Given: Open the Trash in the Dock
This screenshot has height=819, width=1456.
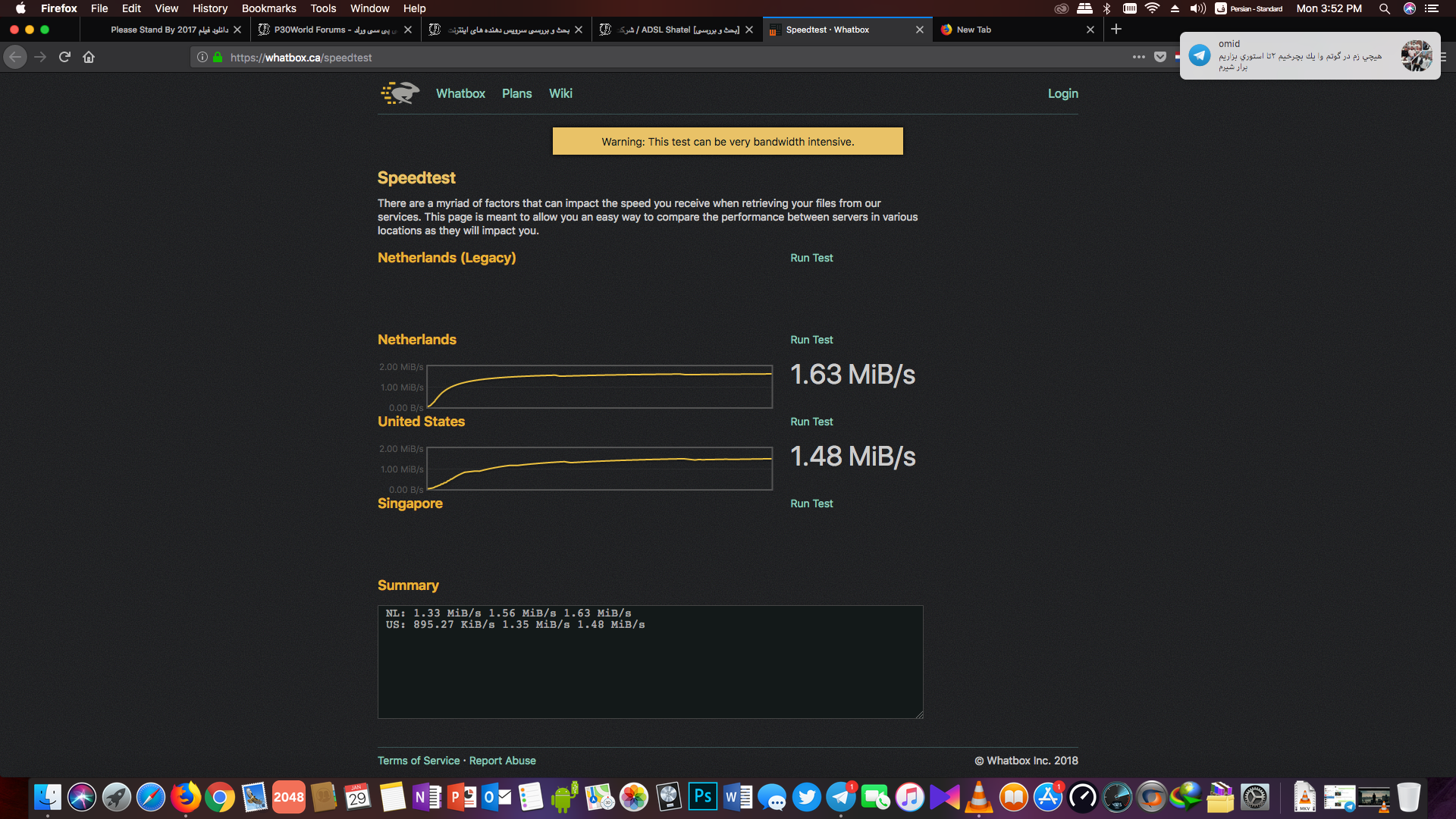Looking at the screenshot, I should coord(1408,797).
